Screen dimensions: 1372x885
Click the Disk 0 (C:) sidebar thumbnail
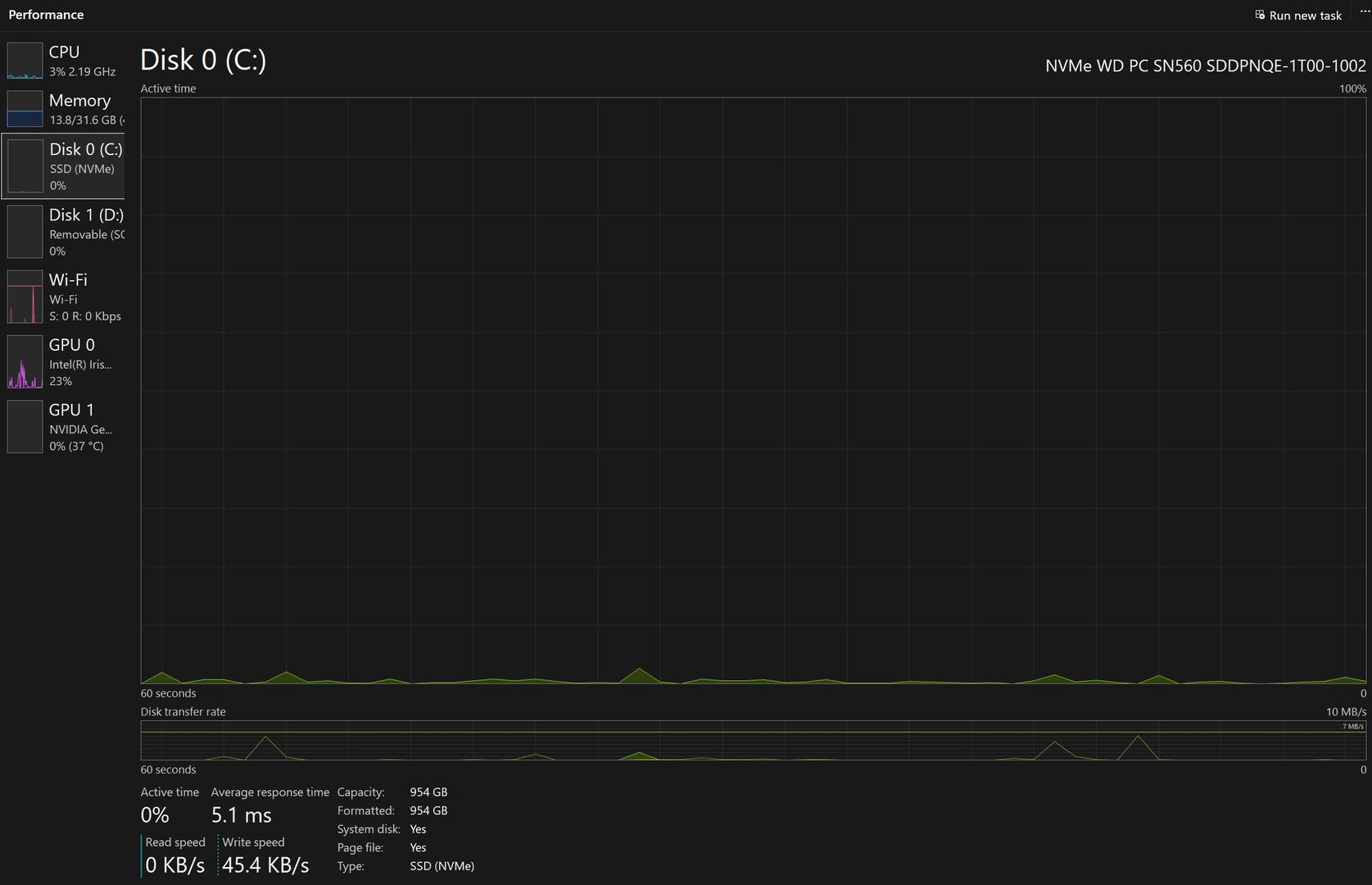[x=25, y=166]
